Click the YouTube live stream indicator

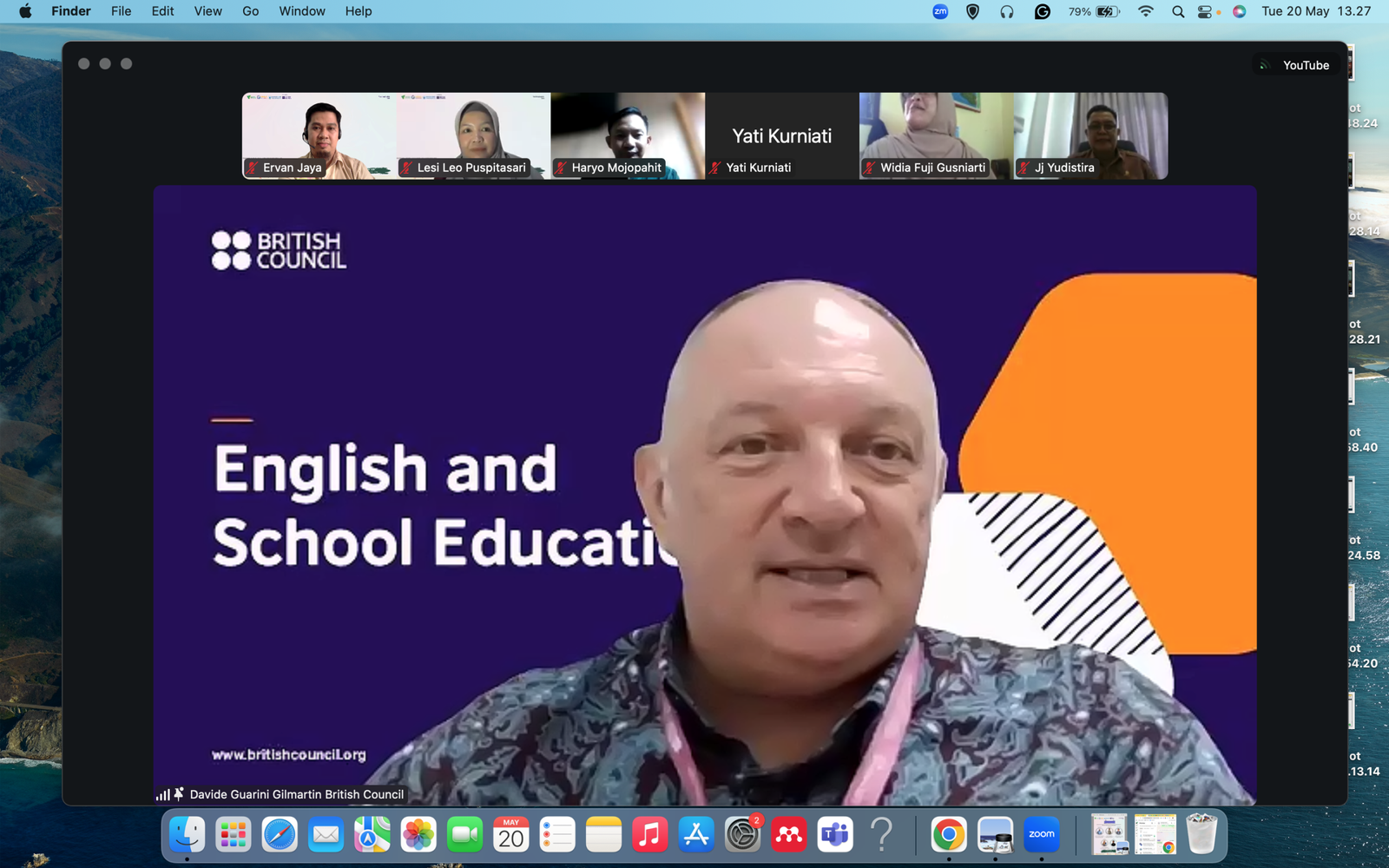point(1297,65)
